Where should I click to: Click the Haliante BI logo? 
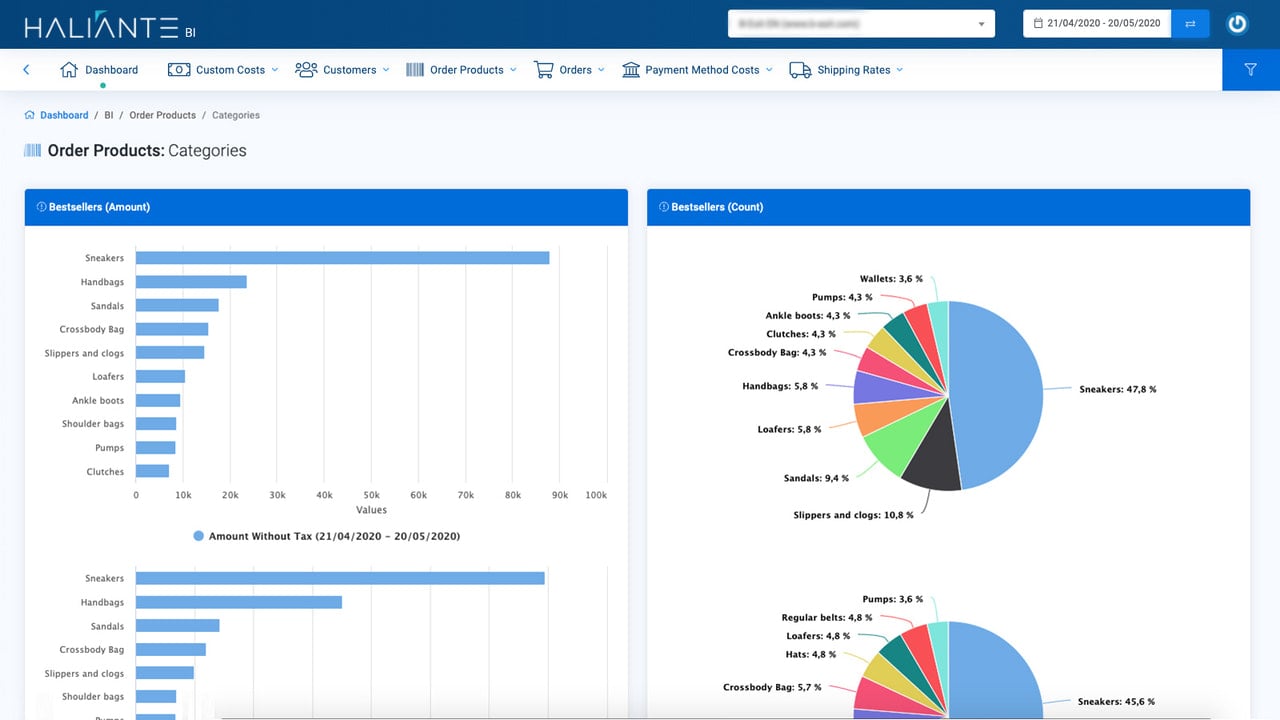(x=110, y=27)
